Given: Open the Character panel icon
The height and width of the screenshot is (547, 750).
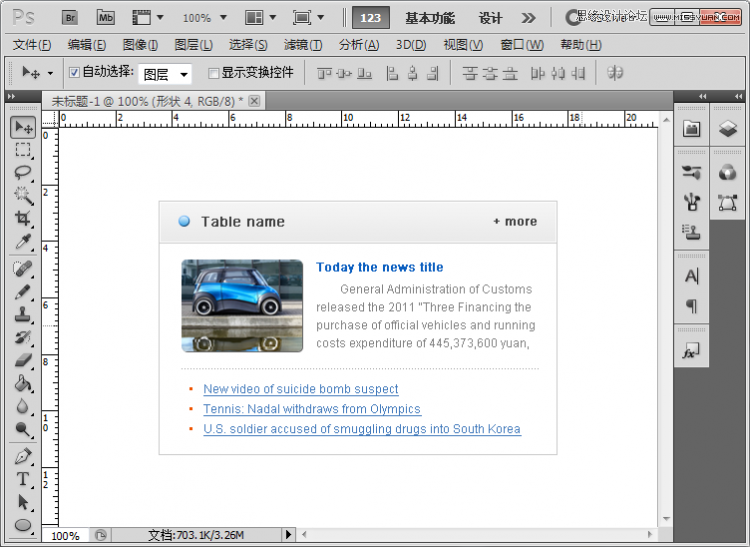Looking at the screenshot, I should click(x=691, y=277).
